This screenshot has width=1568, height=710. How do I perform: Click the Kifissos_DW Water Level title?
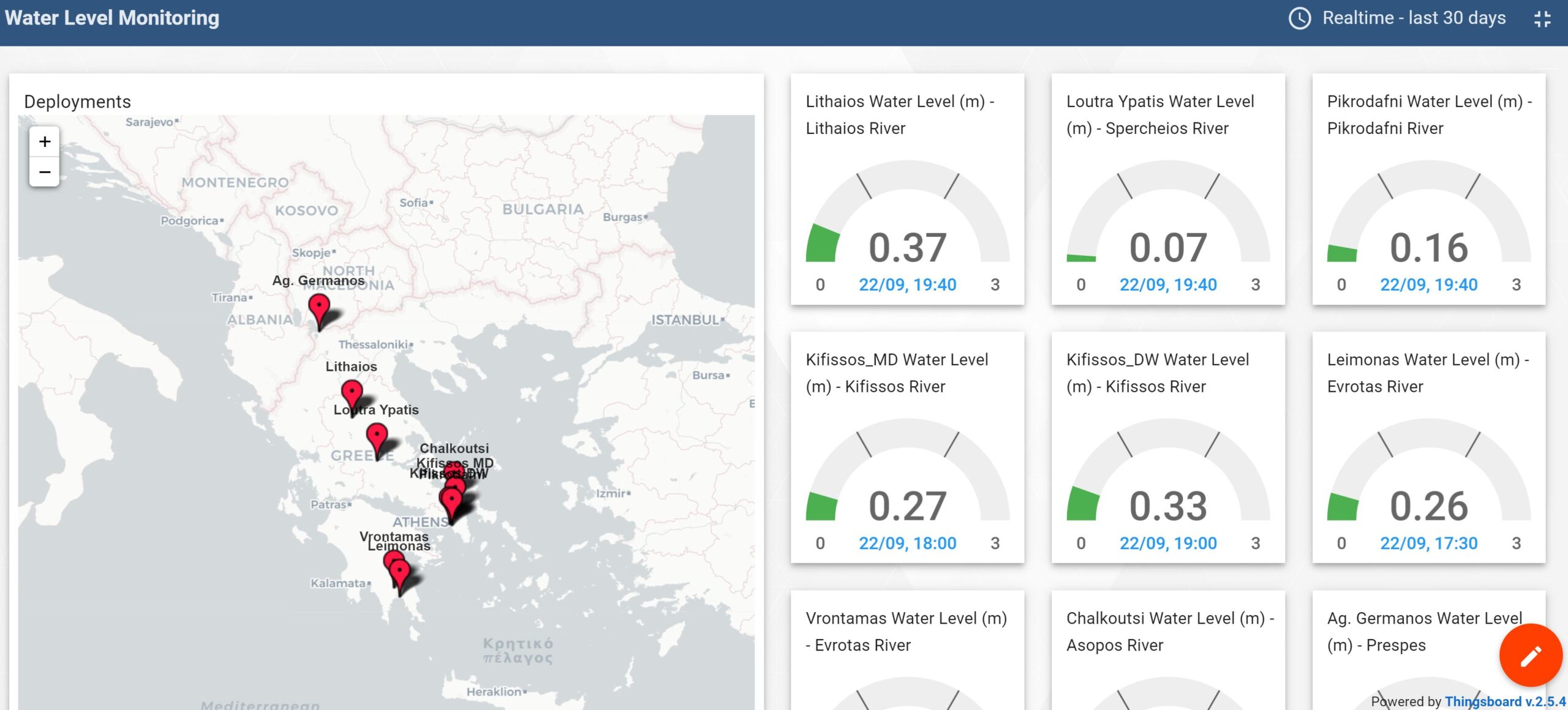click(1158, 373)
